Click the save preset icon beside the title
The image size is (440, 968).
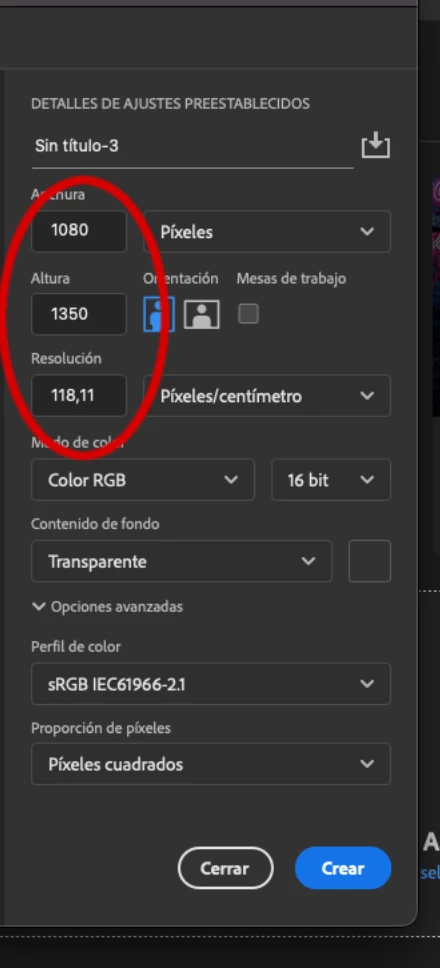375,146
